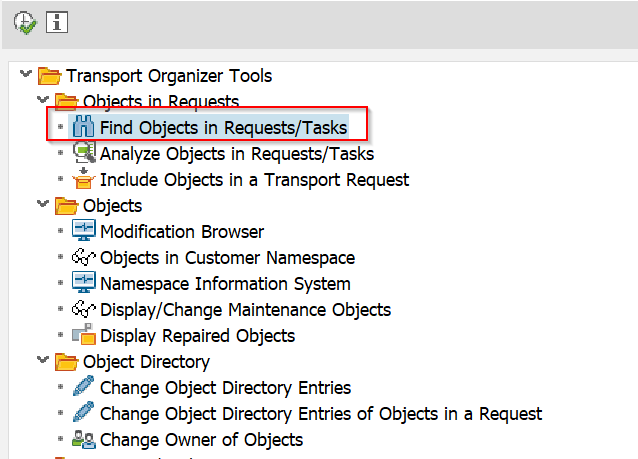Click the Modification Browser monitor icon
The width and height of the screenshot is (638, 459).
[84, 232]
